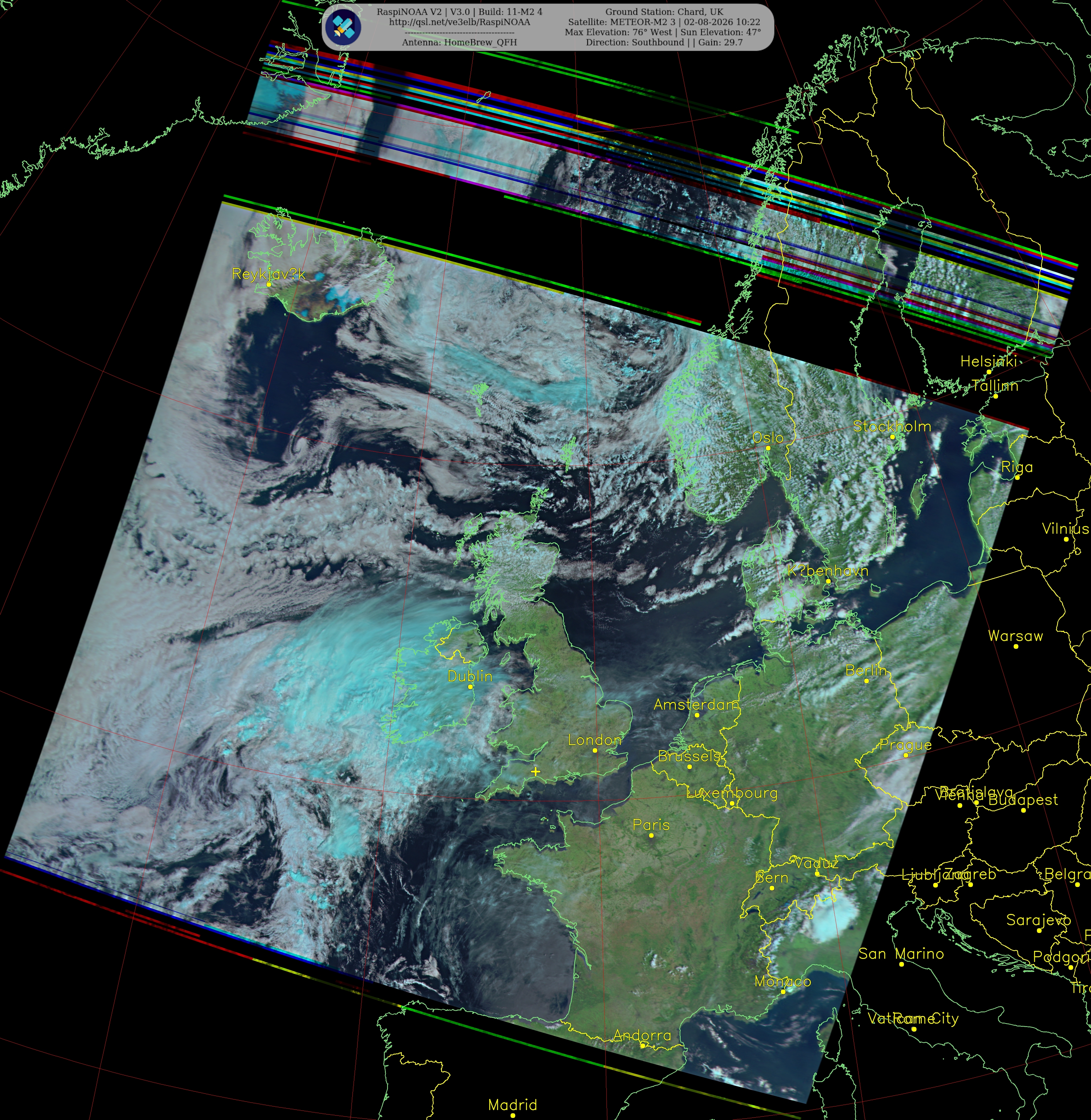1091x1120 pixels.
Task: Click the Tallinn city label
Action: [995, 386]
